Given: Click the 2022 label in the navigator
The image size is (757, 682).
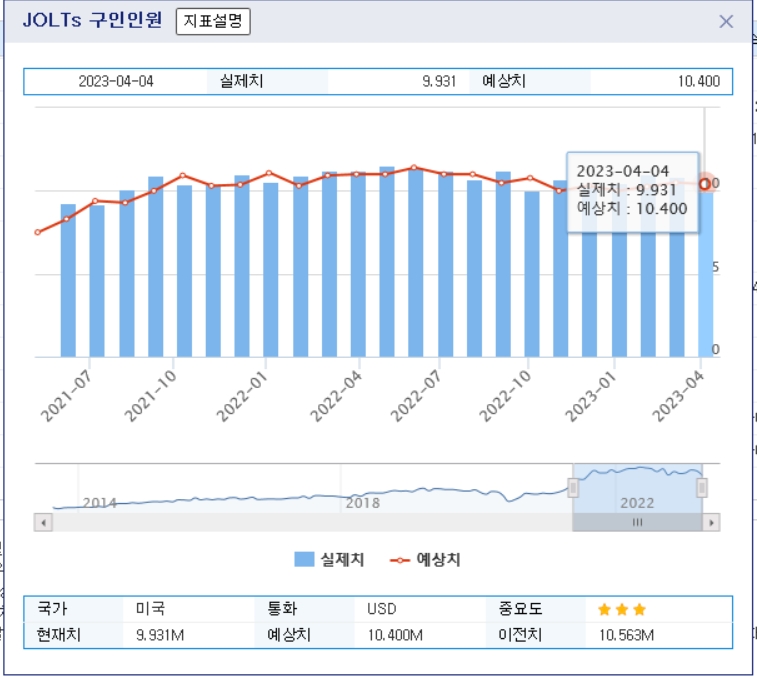Looking at the screenshot, I should pyautogui.click(x=637, y=503).
